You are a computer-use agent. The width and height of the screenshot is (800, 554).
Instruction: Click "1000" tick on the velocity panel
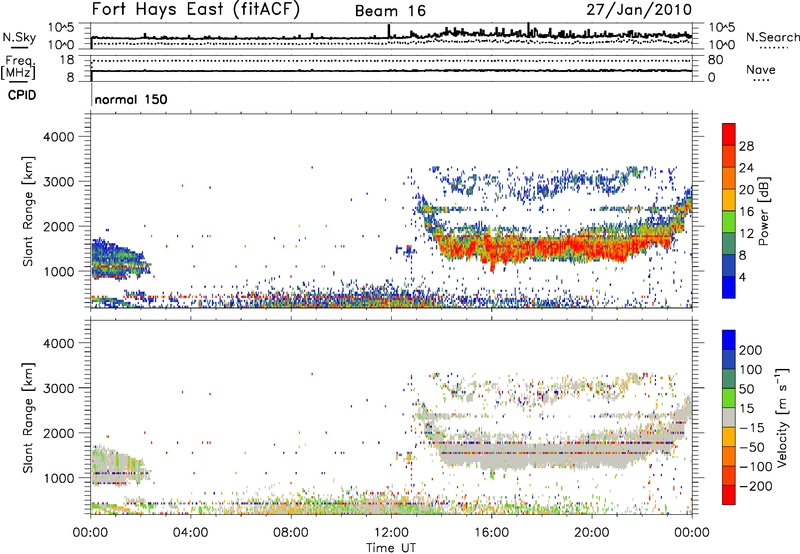pos(58,478)
